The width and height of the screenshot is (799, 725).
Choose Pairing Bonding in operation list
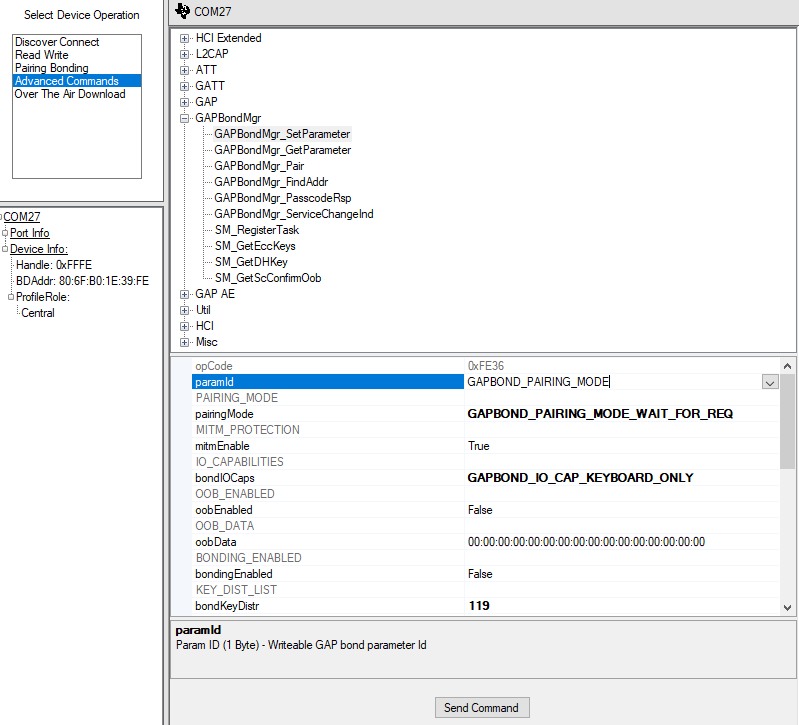pos(51,68)
